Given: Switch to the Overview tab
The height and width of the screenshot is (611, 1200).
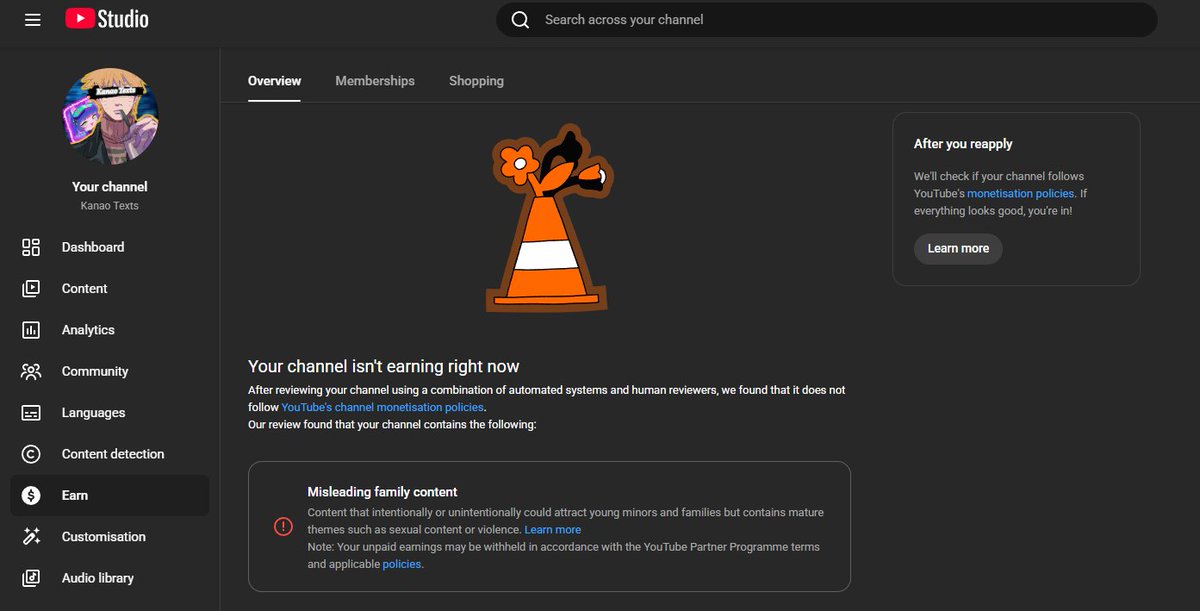Looking at the screenshot, I should click(x=274, y=81).
